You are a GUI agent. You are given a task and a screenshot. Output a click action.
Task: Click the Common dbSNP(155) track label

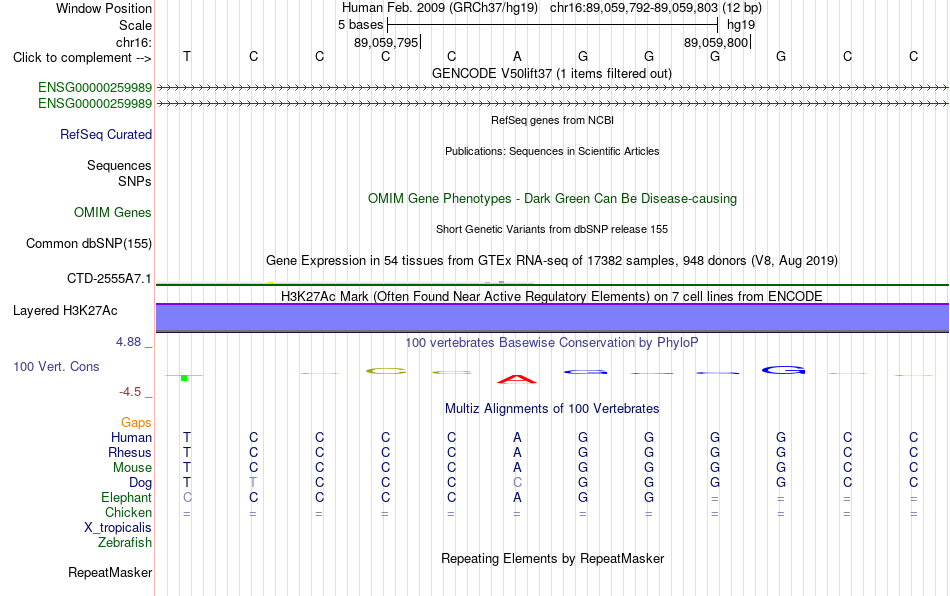(x=88, y=243)
